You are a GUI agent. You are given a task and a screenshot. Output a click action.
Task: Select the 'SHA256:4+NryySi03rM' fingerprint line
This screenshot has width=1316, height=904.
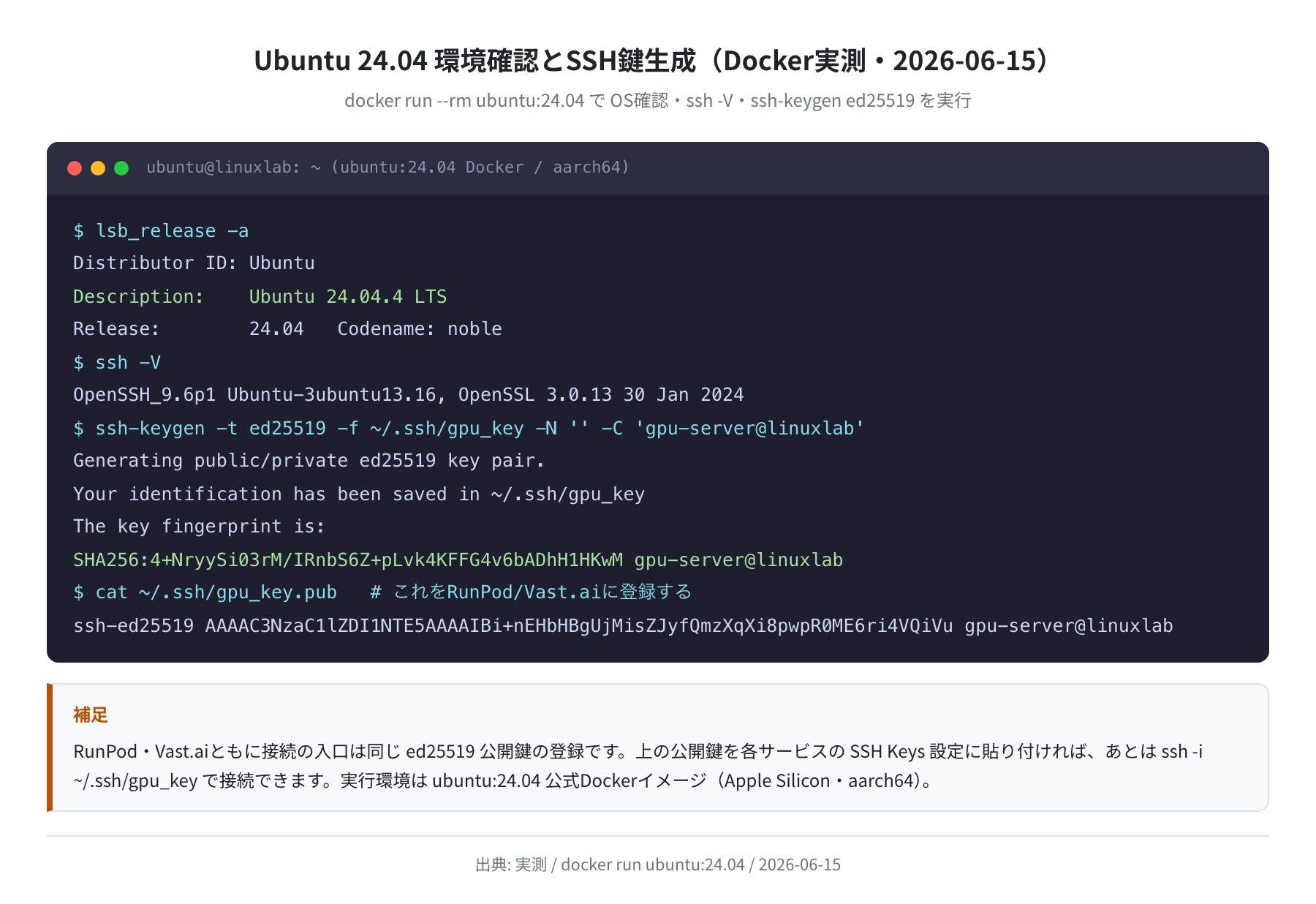pos(458,560)
